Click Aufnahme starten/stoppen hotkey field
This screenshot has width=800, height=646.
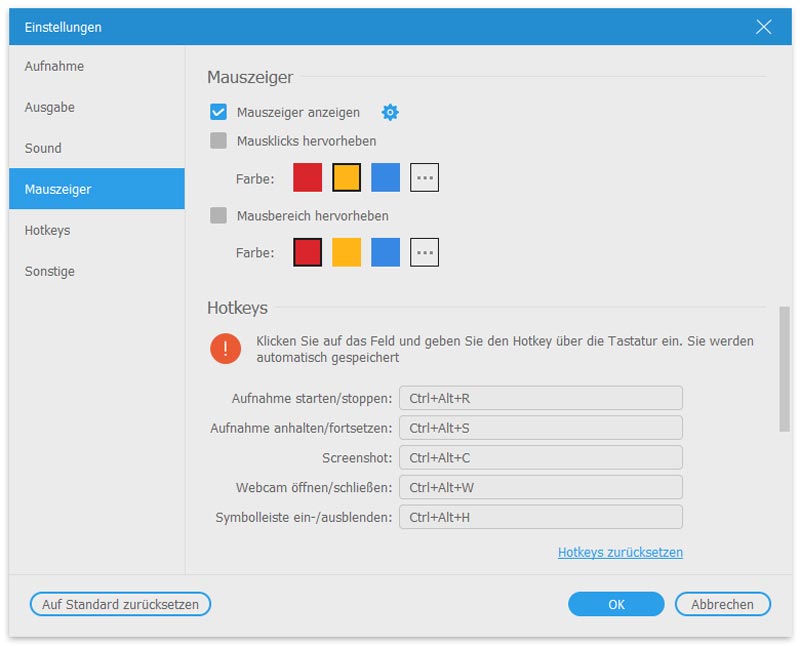coord(540,398)
